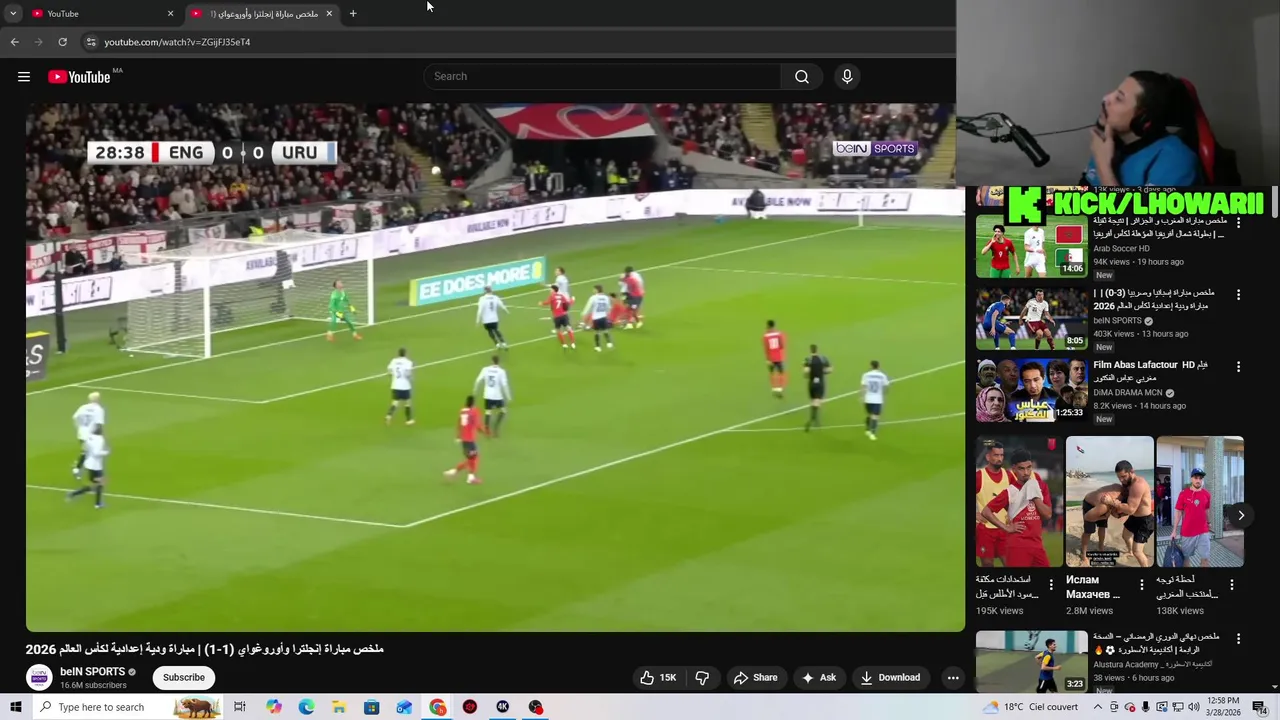Open the Short with 195K views
Screen dimensions: 1280x720
[1019, 501]
